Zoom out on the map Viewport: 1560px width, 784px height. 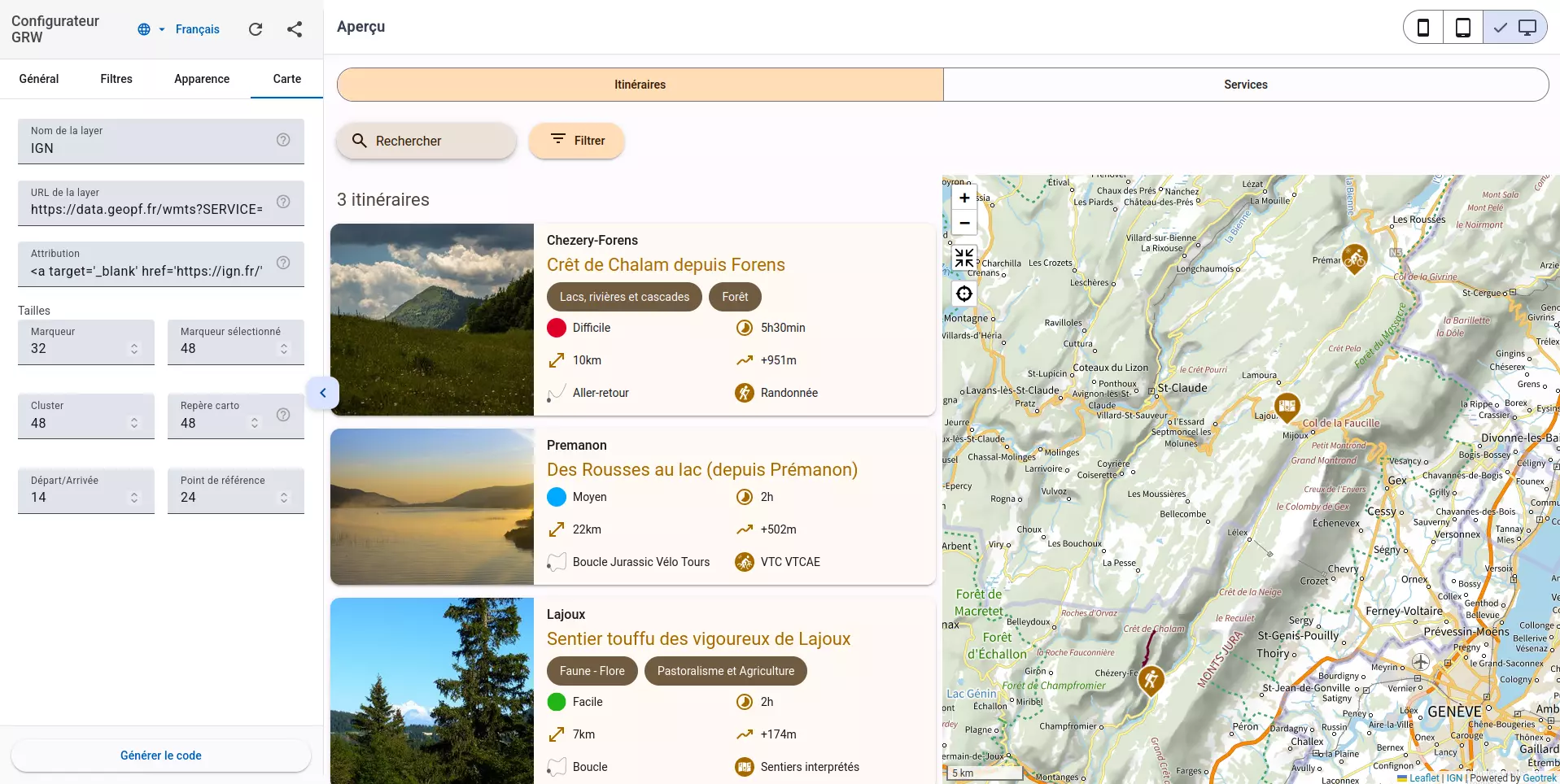click(x=964, y=223)
